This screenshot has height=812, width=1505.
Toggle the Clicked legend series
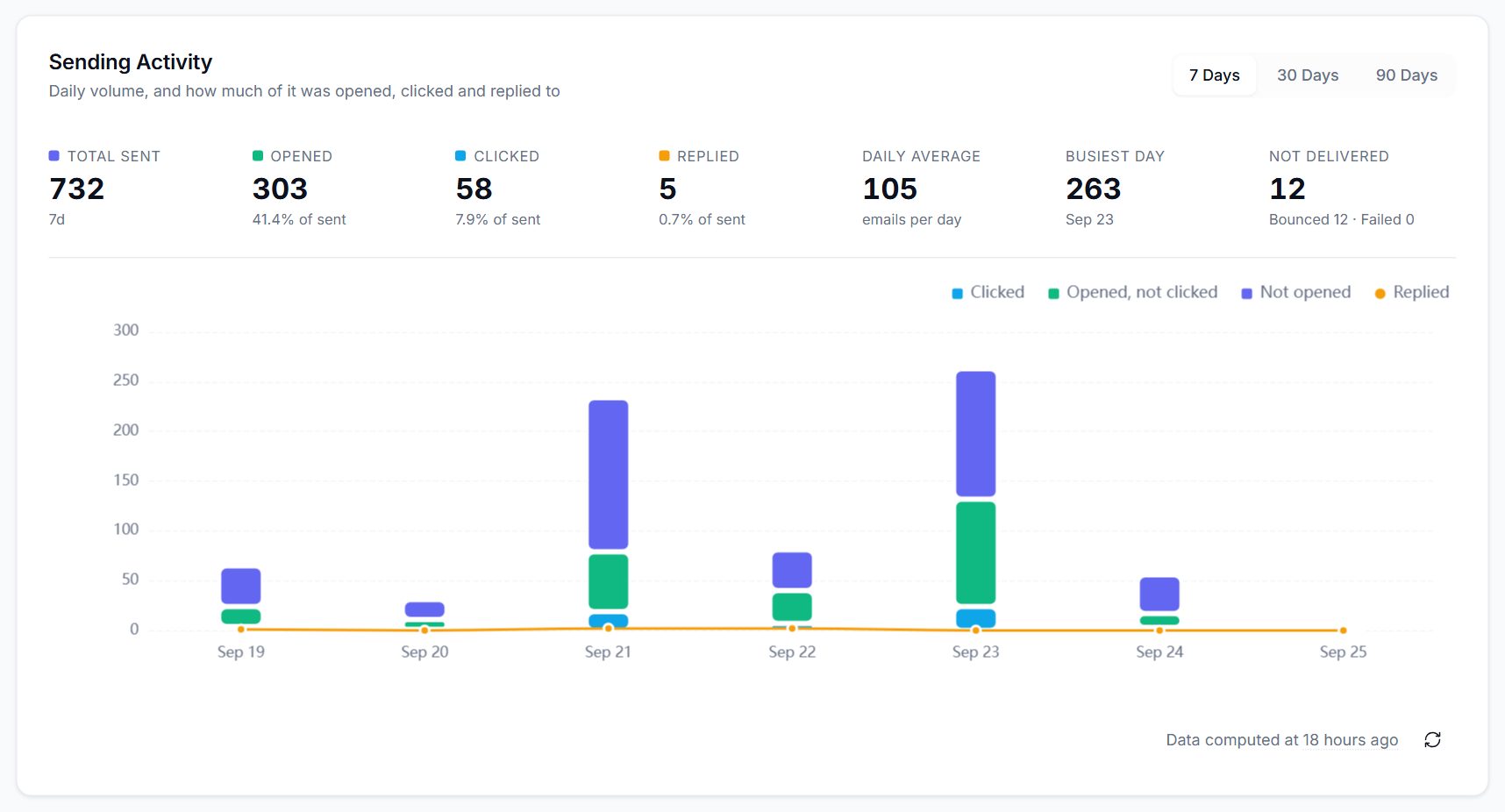[x=988, y=292]
